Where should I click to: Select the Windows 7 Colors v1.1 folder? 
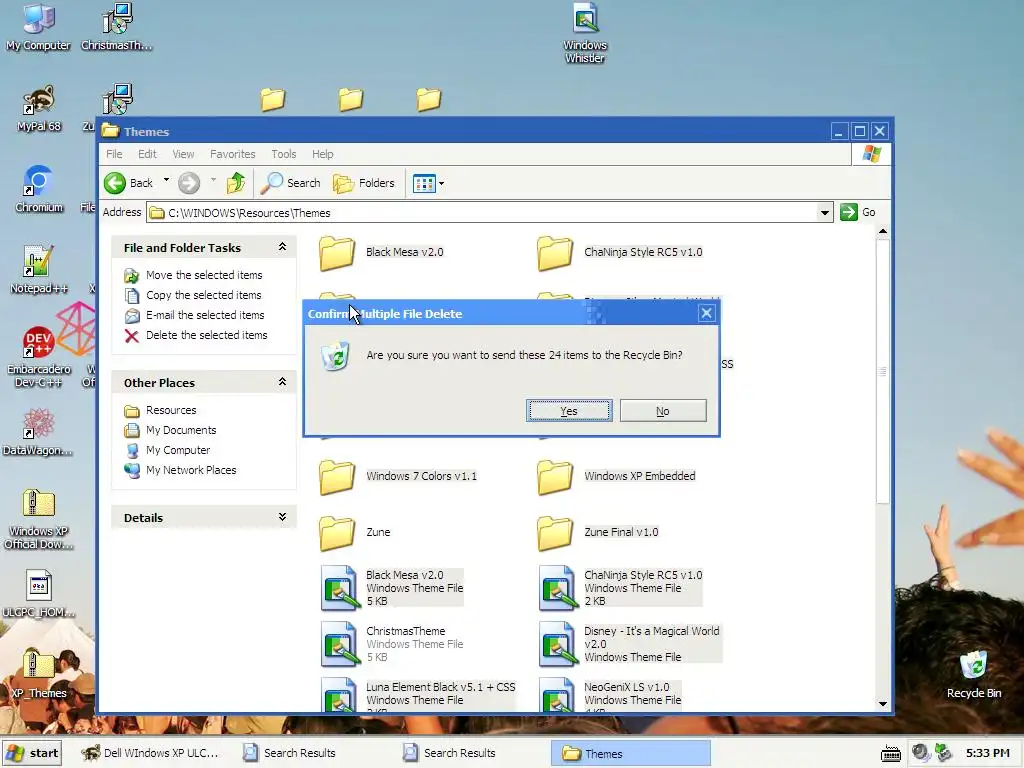[x=398, y=476]
